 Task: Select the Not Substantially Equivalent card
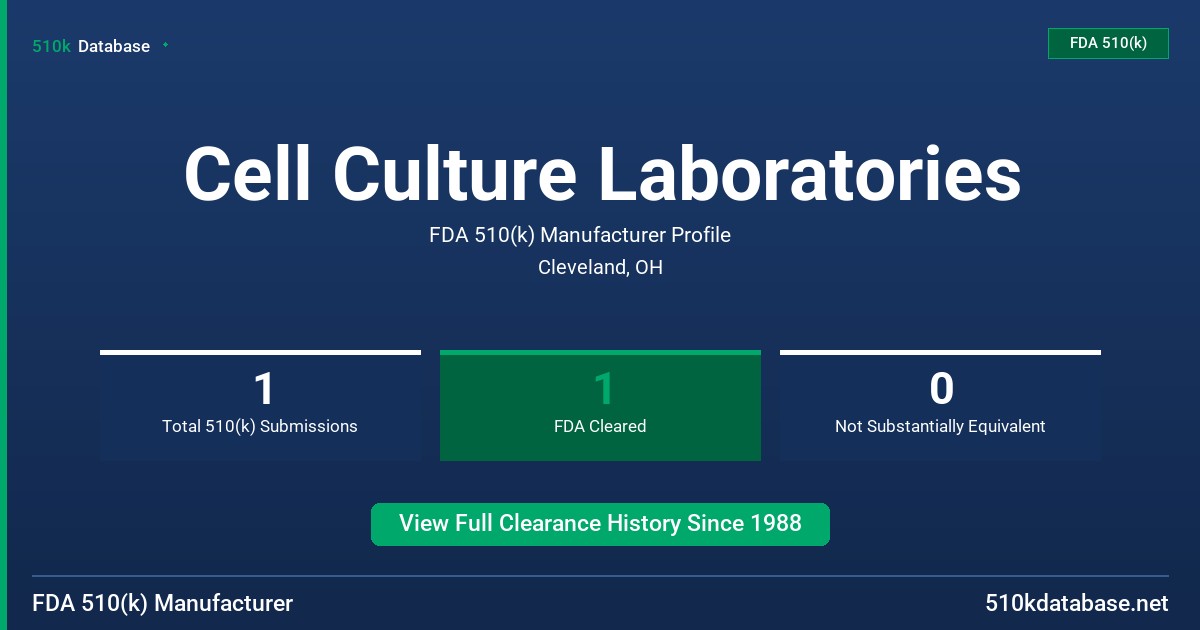[940, 405]
